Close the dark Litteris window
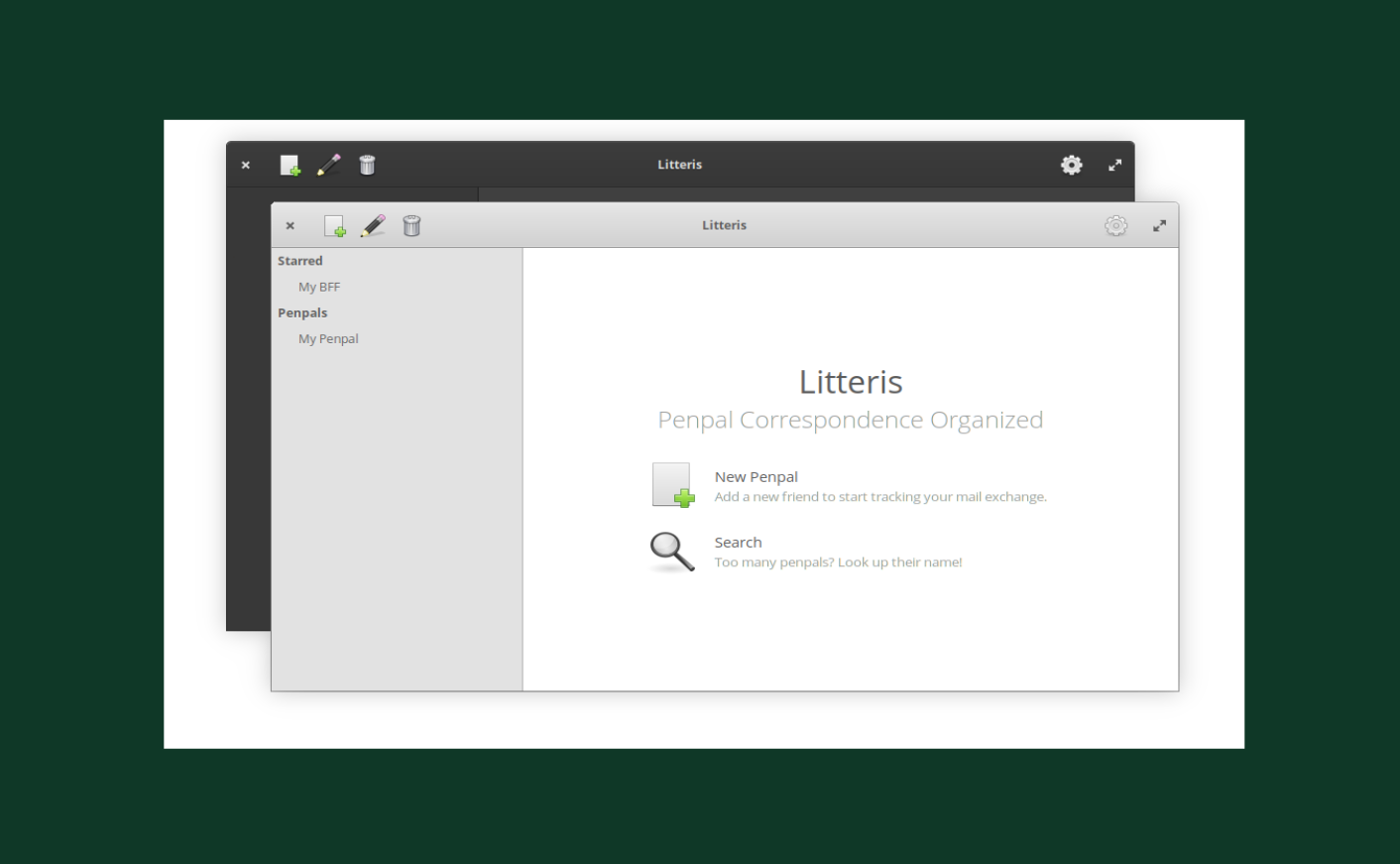 pos(246,166)
